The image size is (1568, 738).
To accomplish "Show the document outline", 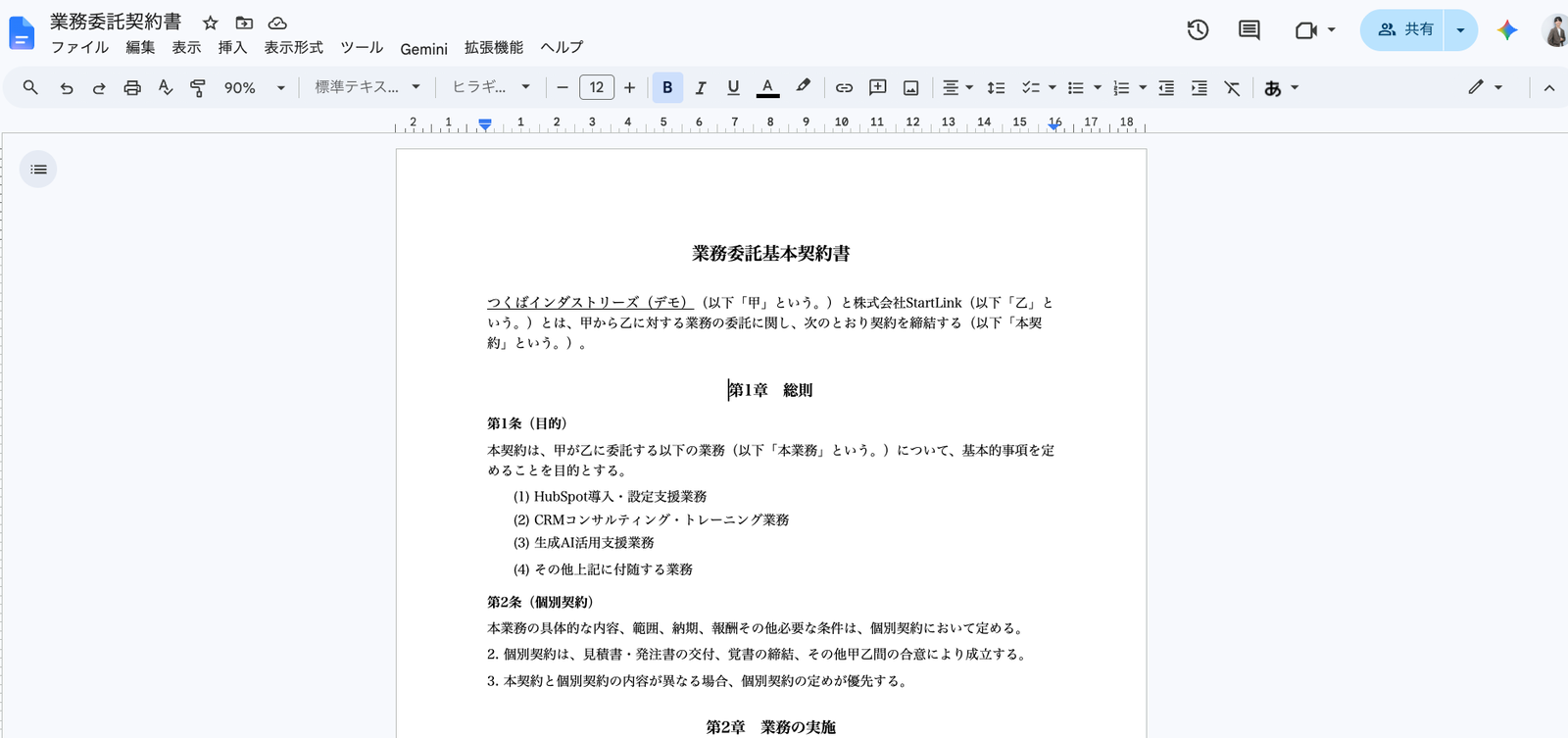I will [38, 170].
